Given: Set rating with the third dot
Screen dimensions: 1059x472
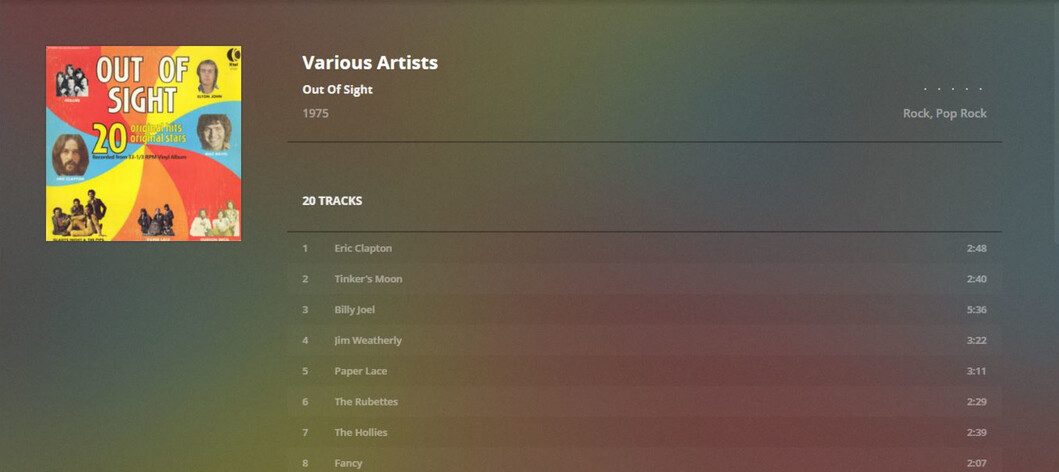Looking at the screenshot, I should pyautogui.click(x=953, y=90).
